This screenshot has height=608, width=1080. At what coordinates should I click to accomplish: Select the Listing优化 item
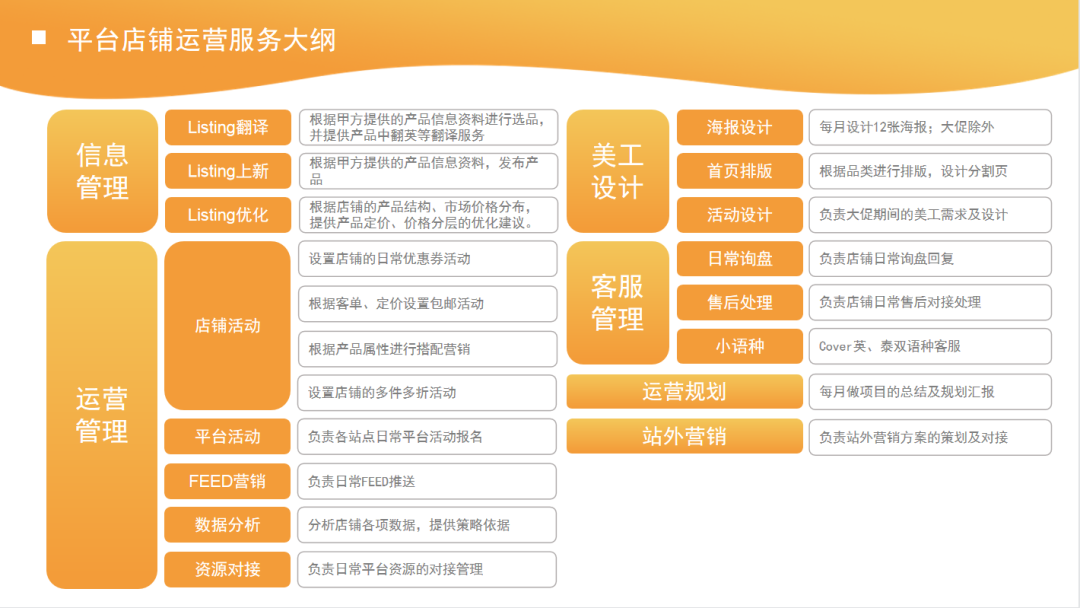[x=227, y=214]
